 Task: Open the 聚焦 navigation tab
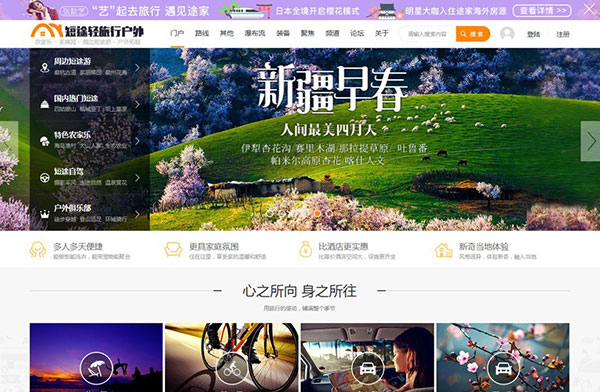point(308,33)
